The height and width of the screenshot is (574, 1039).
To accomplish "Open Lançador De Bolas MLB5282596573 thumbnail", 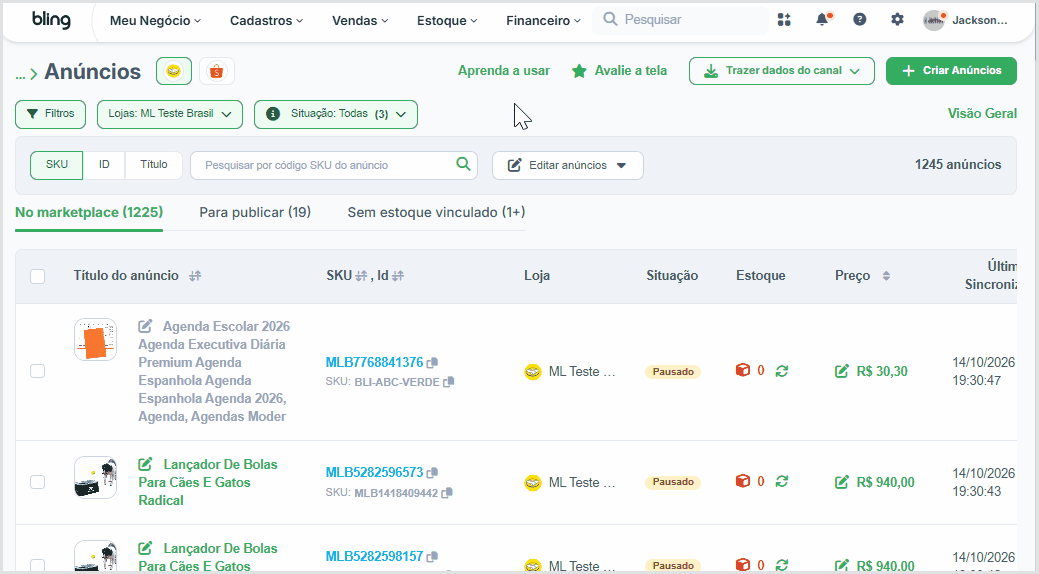I will (95, 477).
